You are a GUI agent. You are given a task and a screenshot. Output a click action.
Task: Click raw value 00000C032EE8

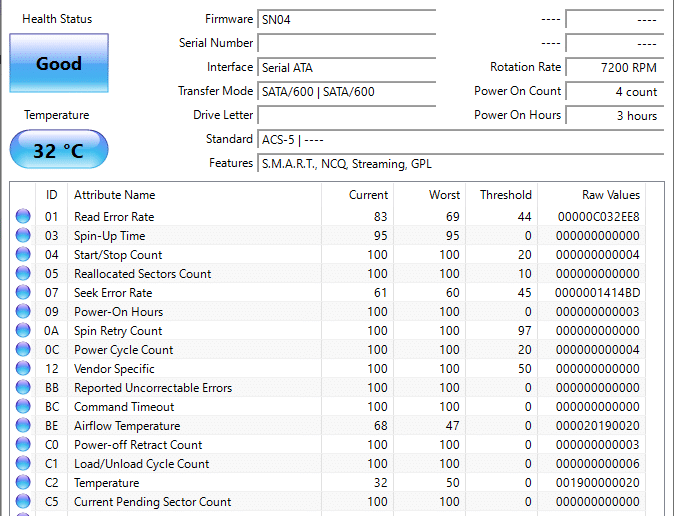(598, 217)
